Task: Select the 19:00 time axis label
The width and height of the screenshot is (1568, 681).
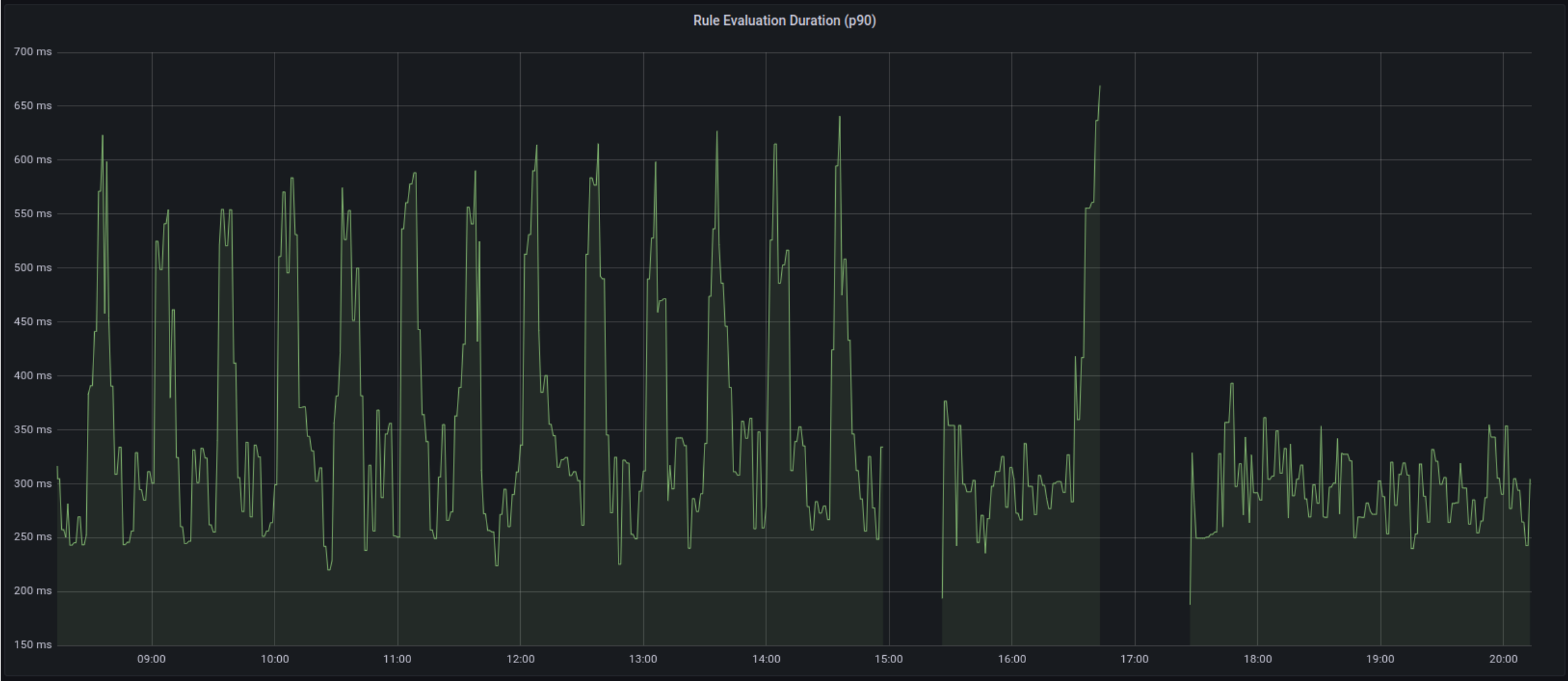Action: [1380, 659]
